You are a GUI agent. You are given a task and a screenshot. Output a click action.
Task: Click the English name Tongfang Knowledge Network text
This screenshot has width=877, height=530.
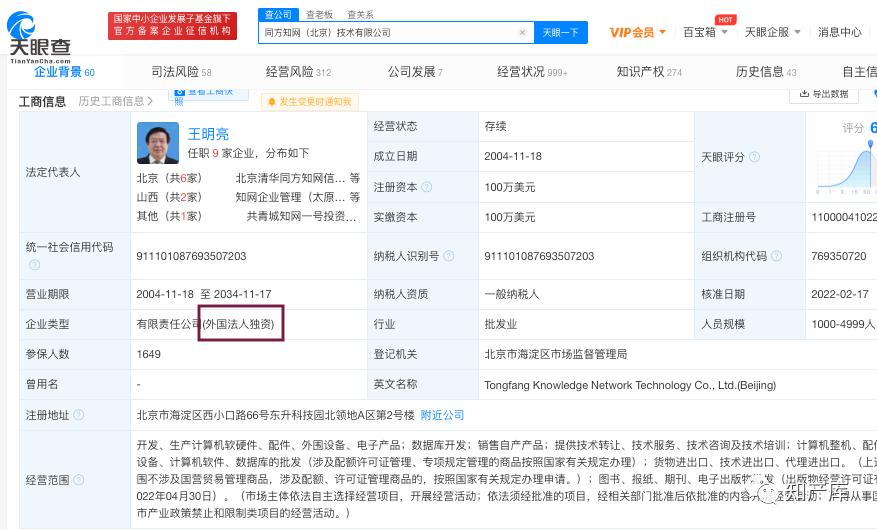click(x=630, y=385)
